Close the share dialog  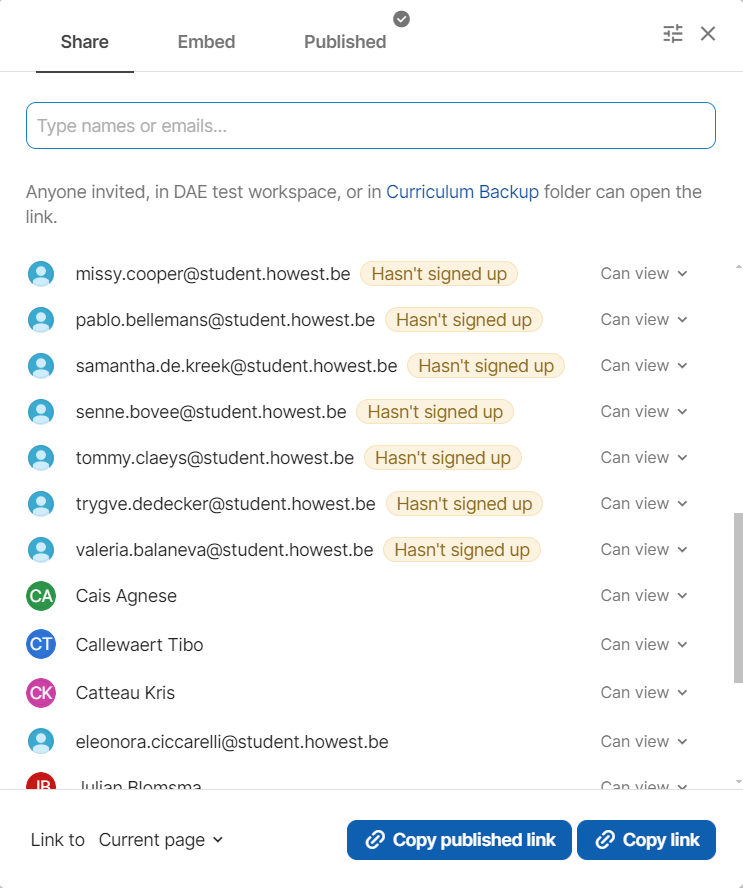tap(708, 34)
